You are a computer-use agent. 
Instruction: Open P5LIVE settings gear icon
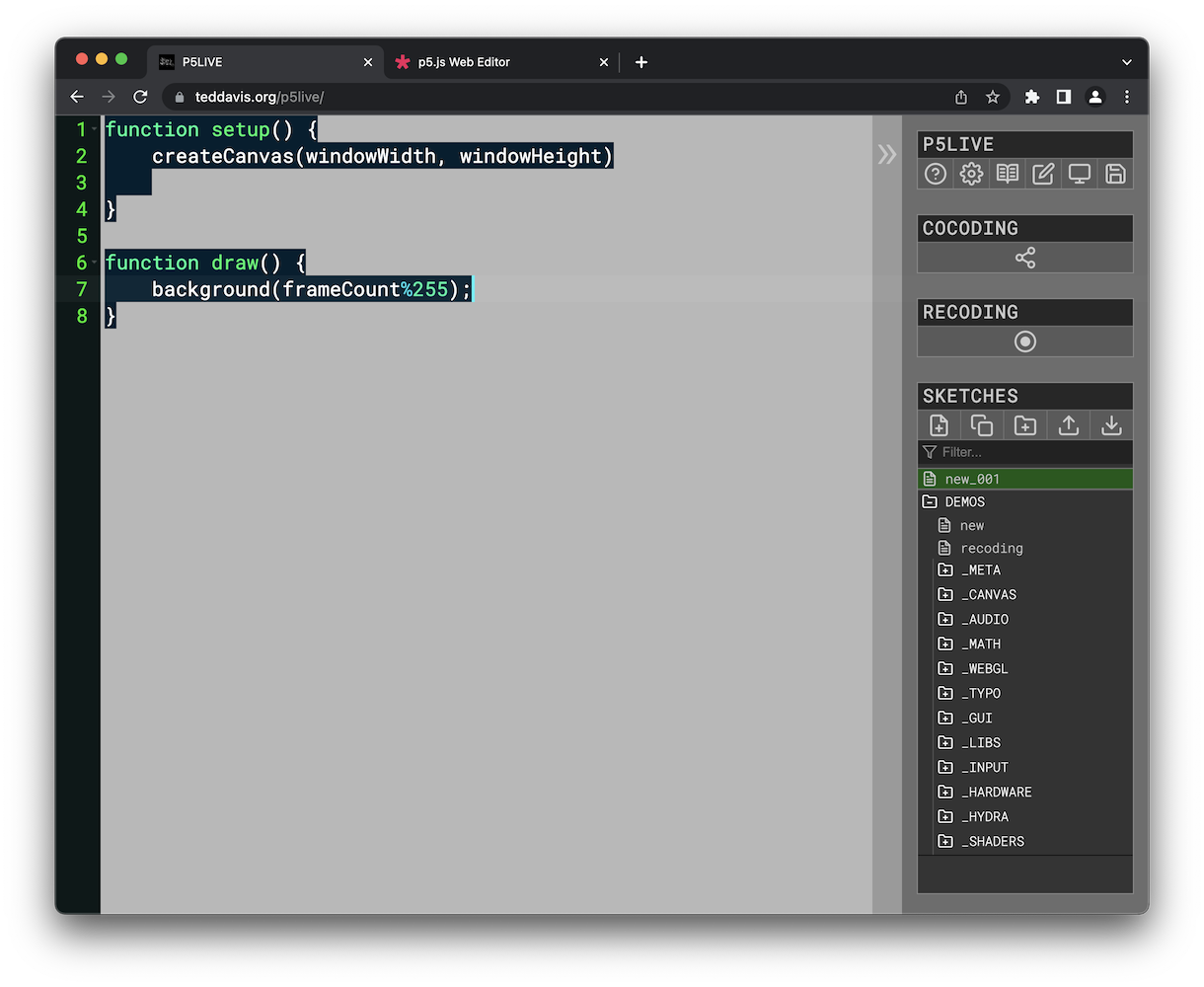971,174
